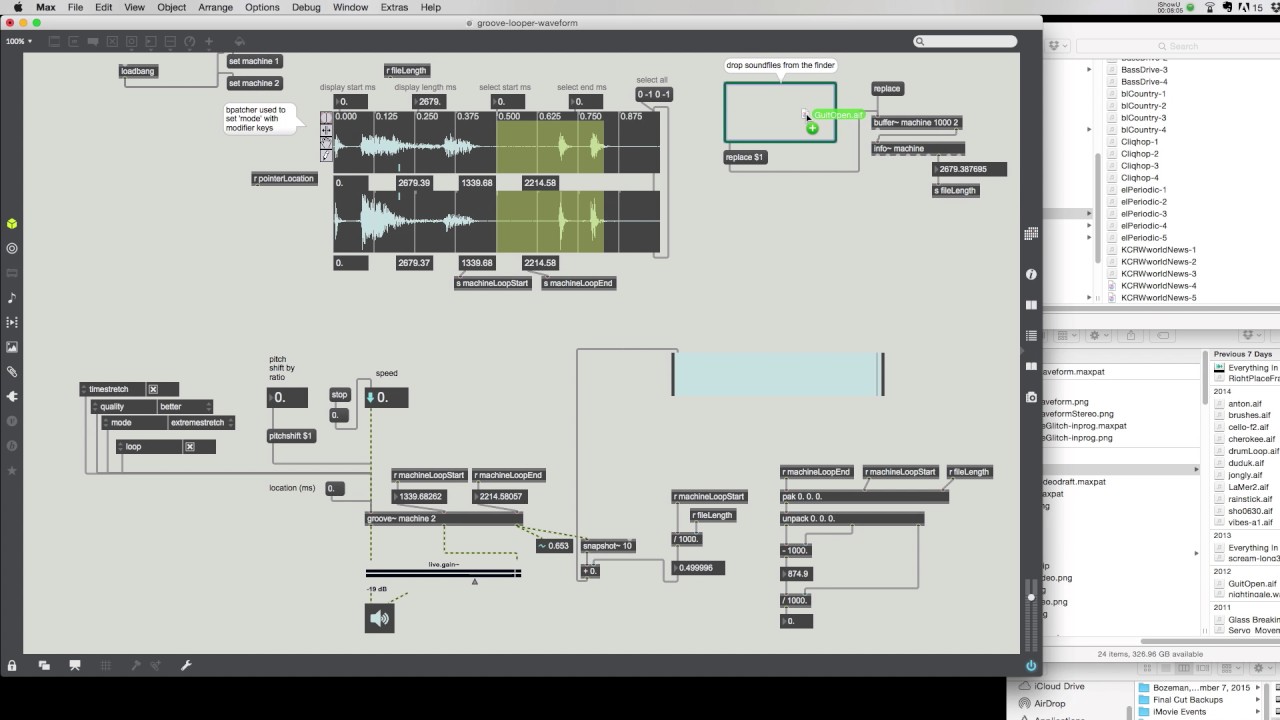Image resolution: width=1280 pixels, height=720 pixels.
Task: Open patcher inspector wrench icon
Action: [x=186, y=665]
